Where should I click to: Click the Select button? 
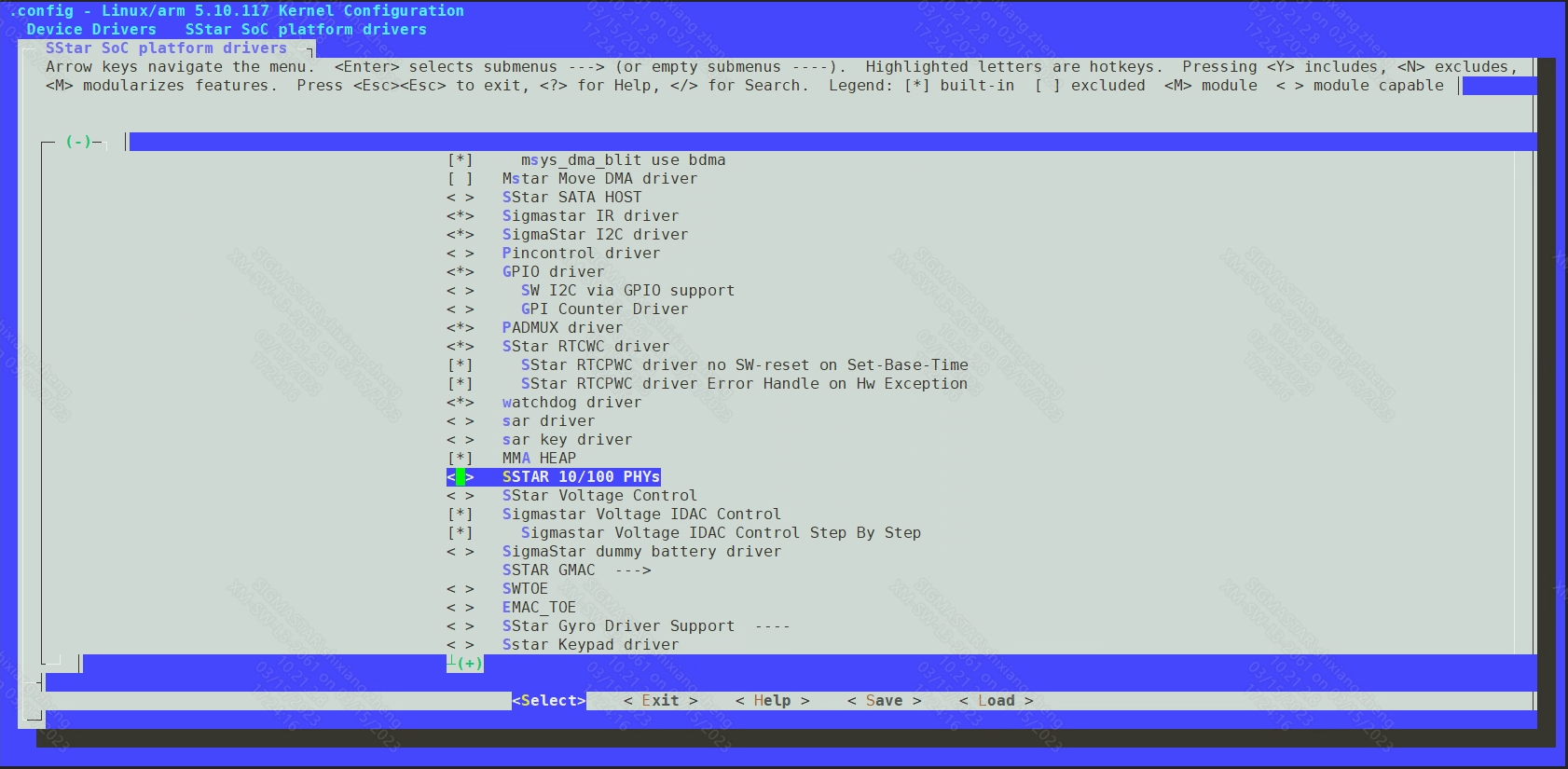pyautogui.click(x=549, y=701)
